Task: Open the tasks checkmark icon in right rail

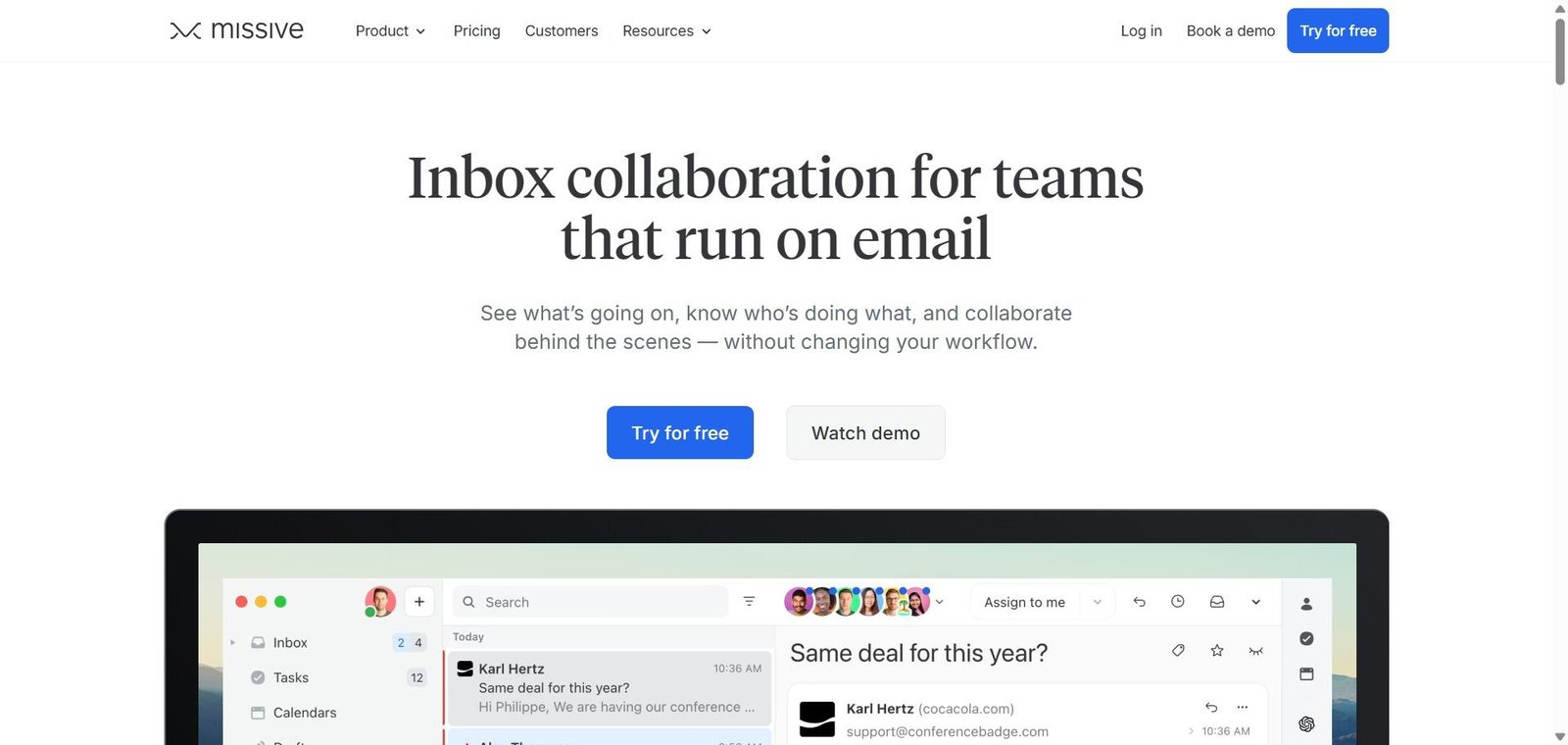Action: click(1306, 638)
